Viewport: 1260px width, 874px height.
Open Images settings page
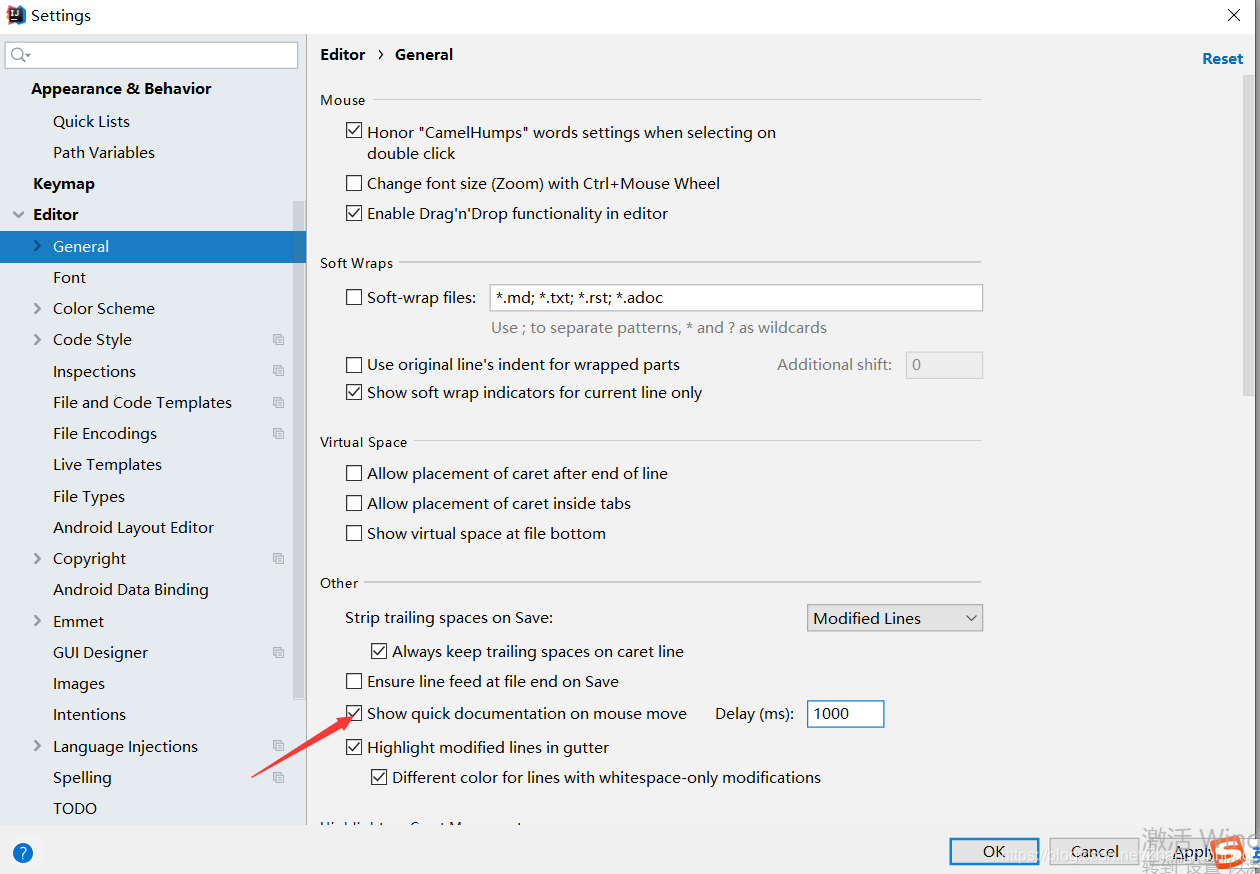pyautogui.click(x=79, y=683)
